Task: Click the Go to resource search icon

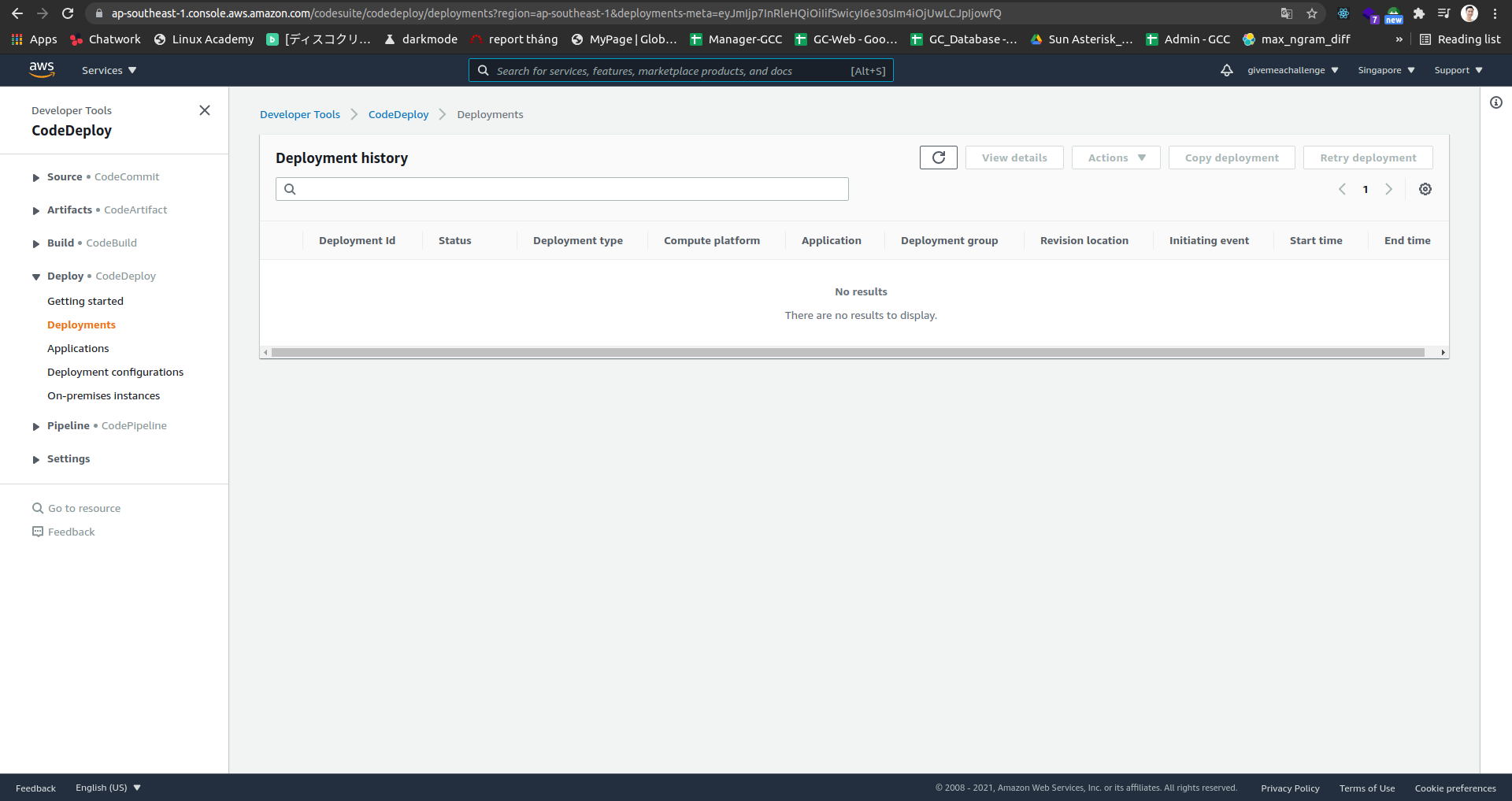Action: click(37, 508)
